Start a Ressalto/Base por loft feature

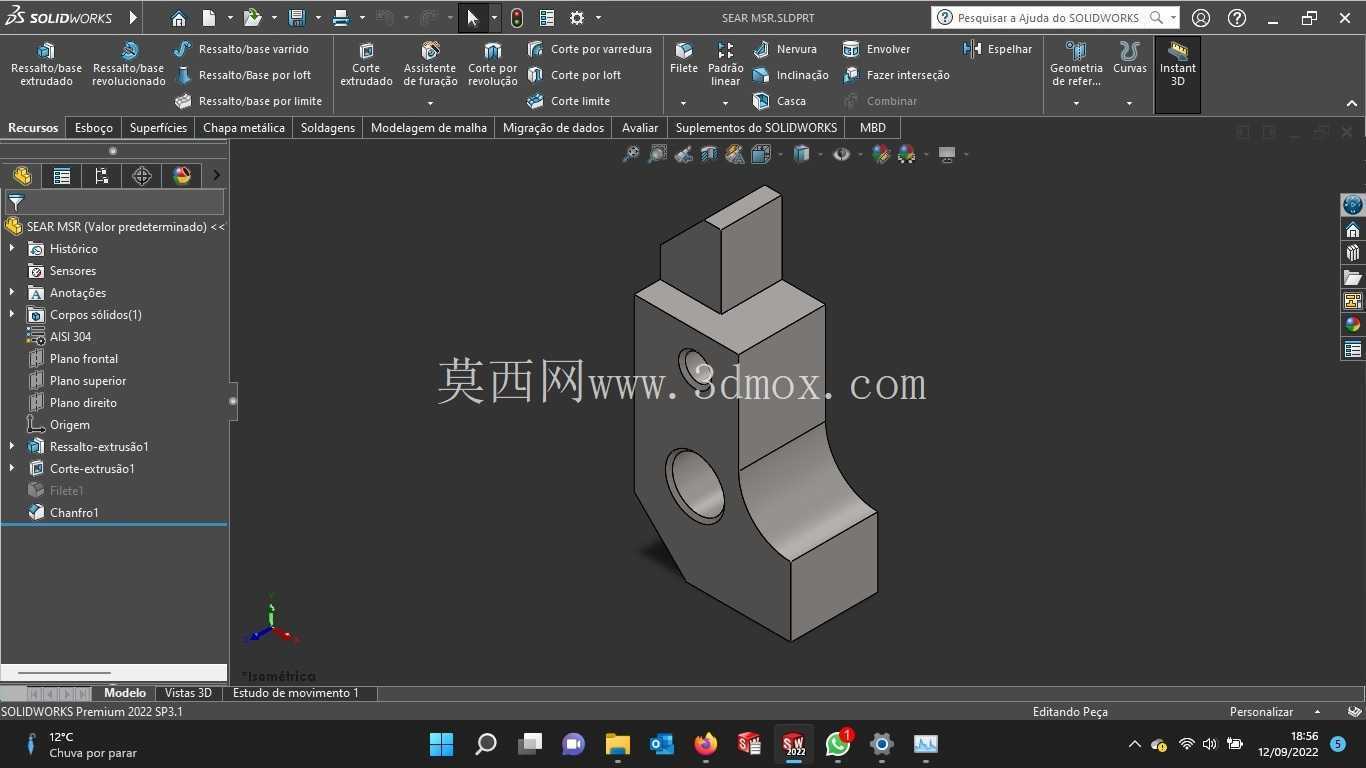[x=243, y=75]
